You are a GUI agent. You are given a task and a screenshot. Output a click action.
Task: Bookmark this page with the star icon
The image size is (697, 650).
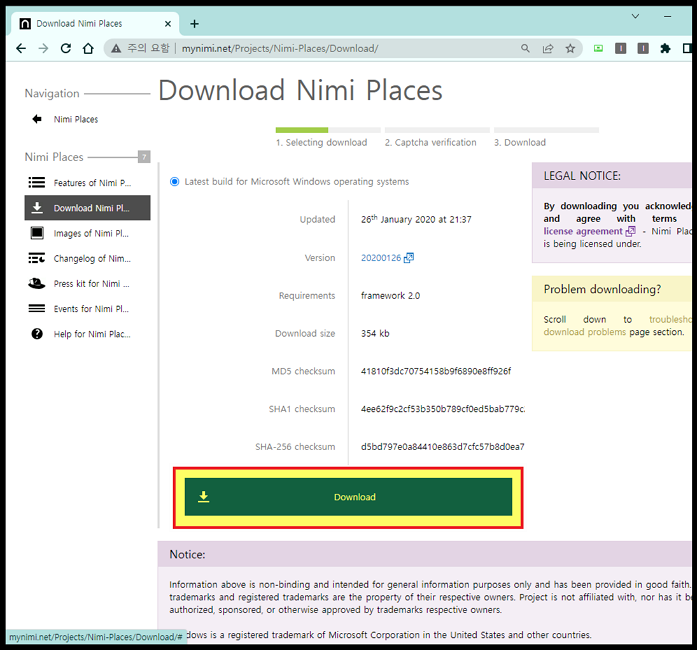coord(570,48)
